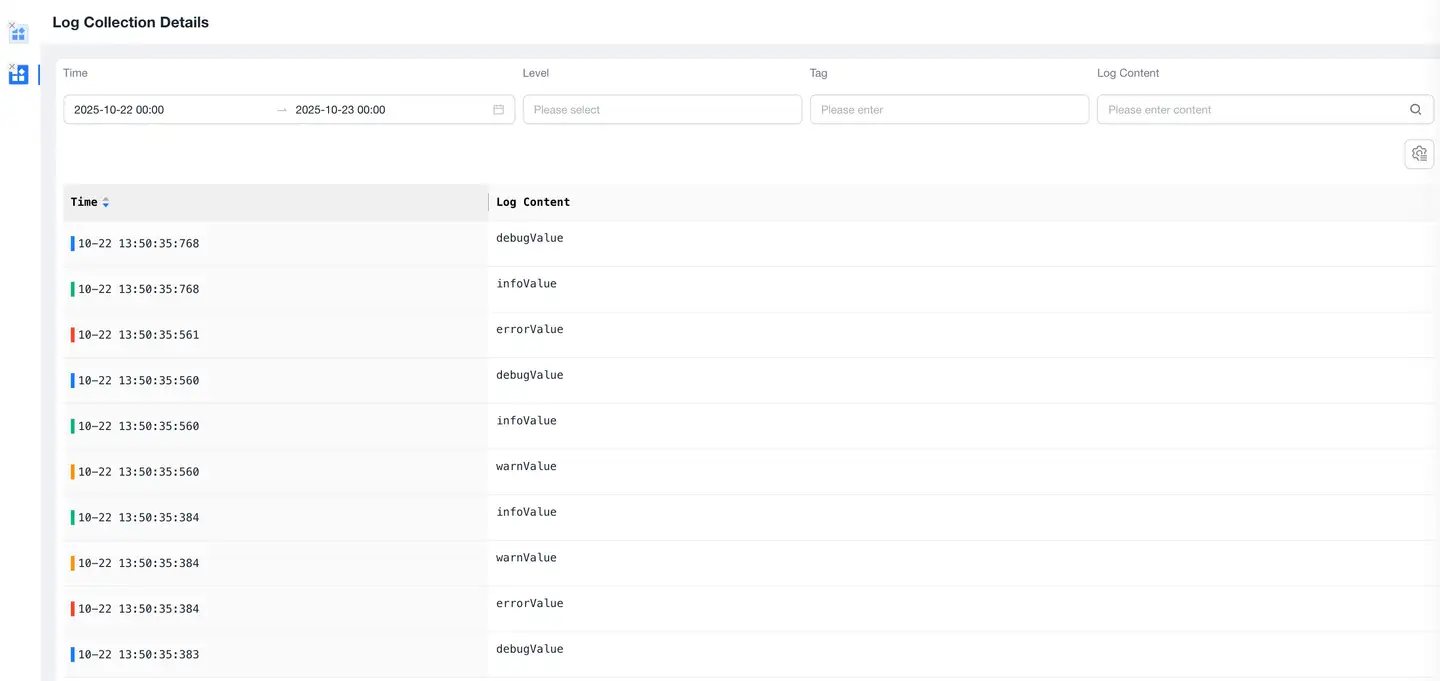Click the Log Content column header

tap(533, 202)
